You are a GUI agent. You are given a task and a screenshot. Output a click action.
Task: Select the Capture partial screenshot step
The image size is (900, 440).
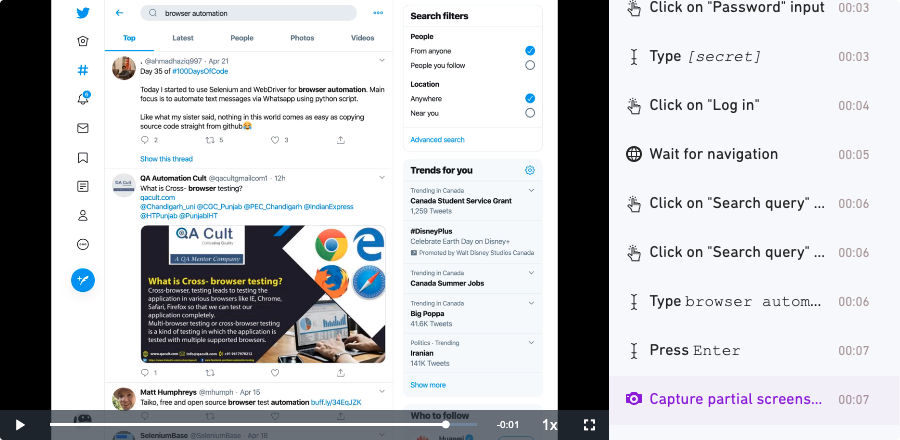coord(754,399)
